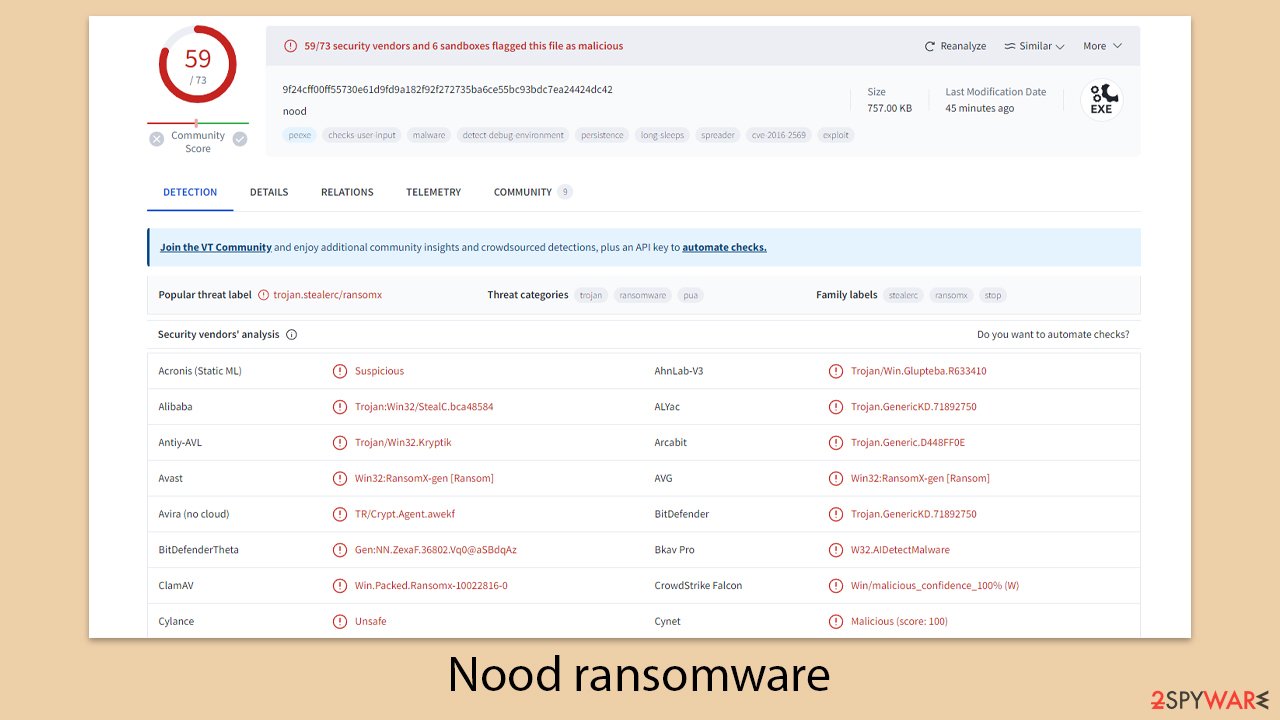1280x720 pixels.
Task: Open the More dropdown menu
Action: (1100, 45)
